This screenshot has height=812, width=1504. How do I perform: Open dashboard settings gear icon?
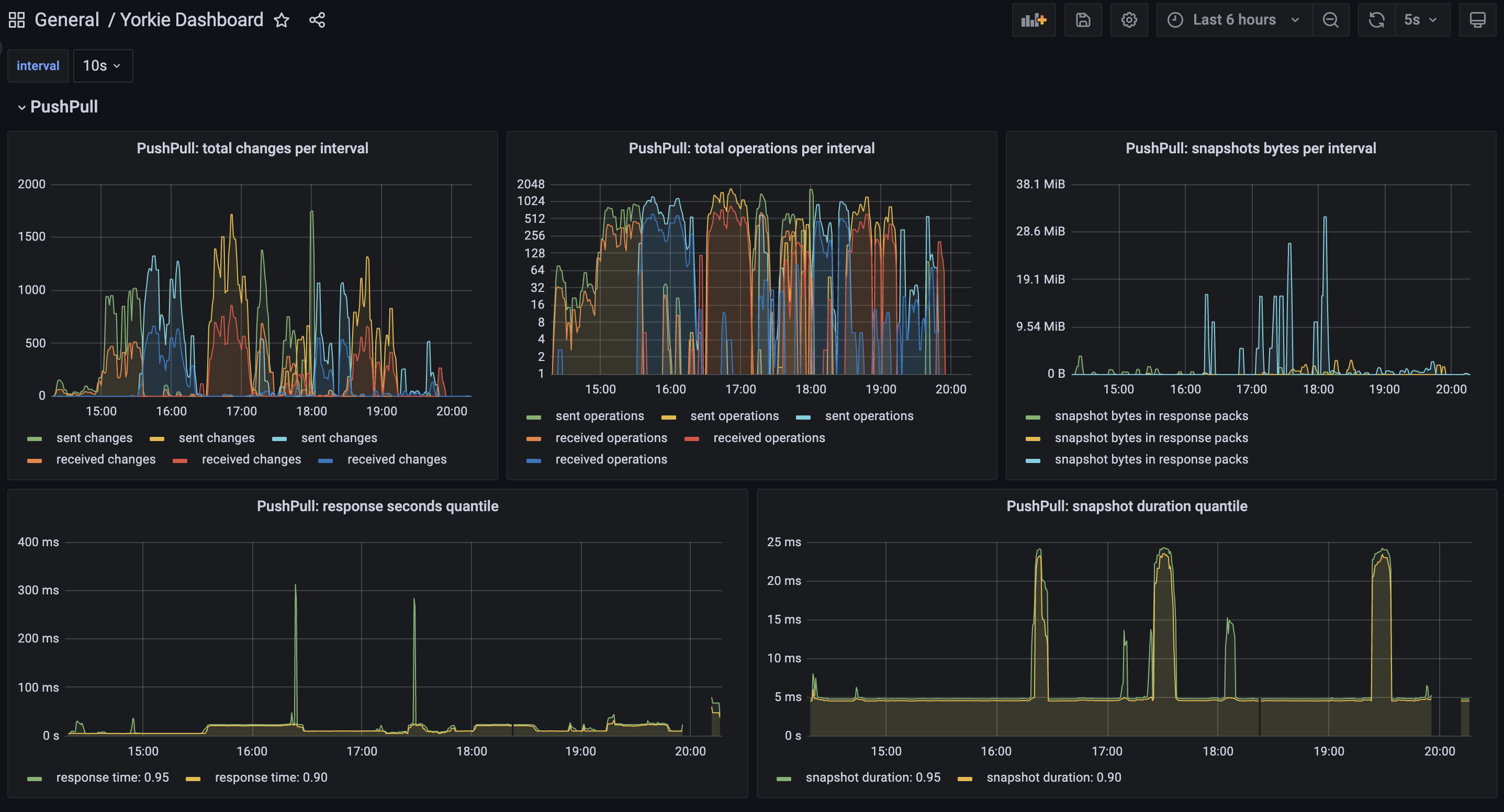click(1129, 20)
